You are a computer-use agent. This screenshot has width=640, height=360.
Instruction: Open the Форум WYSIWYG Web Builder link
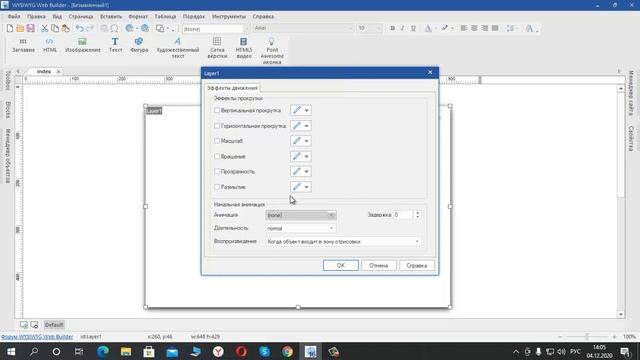tap(37, 337)
